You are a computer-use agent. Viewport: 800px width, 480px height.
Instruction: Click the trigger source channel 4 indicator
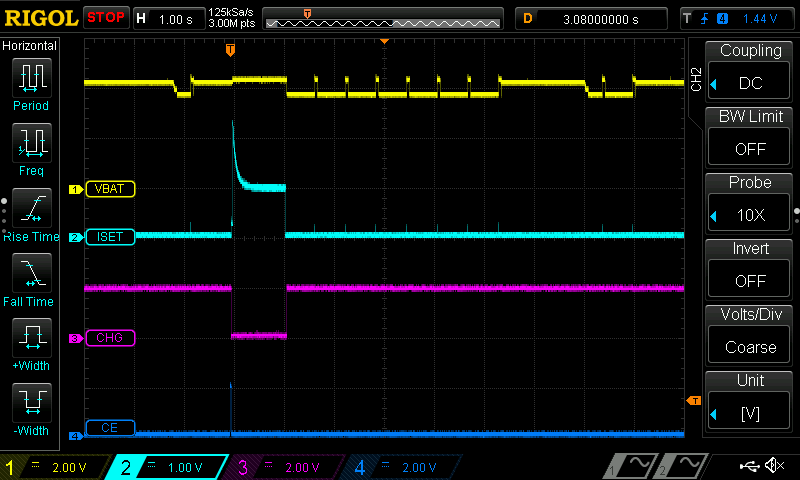tap(722, 19)
